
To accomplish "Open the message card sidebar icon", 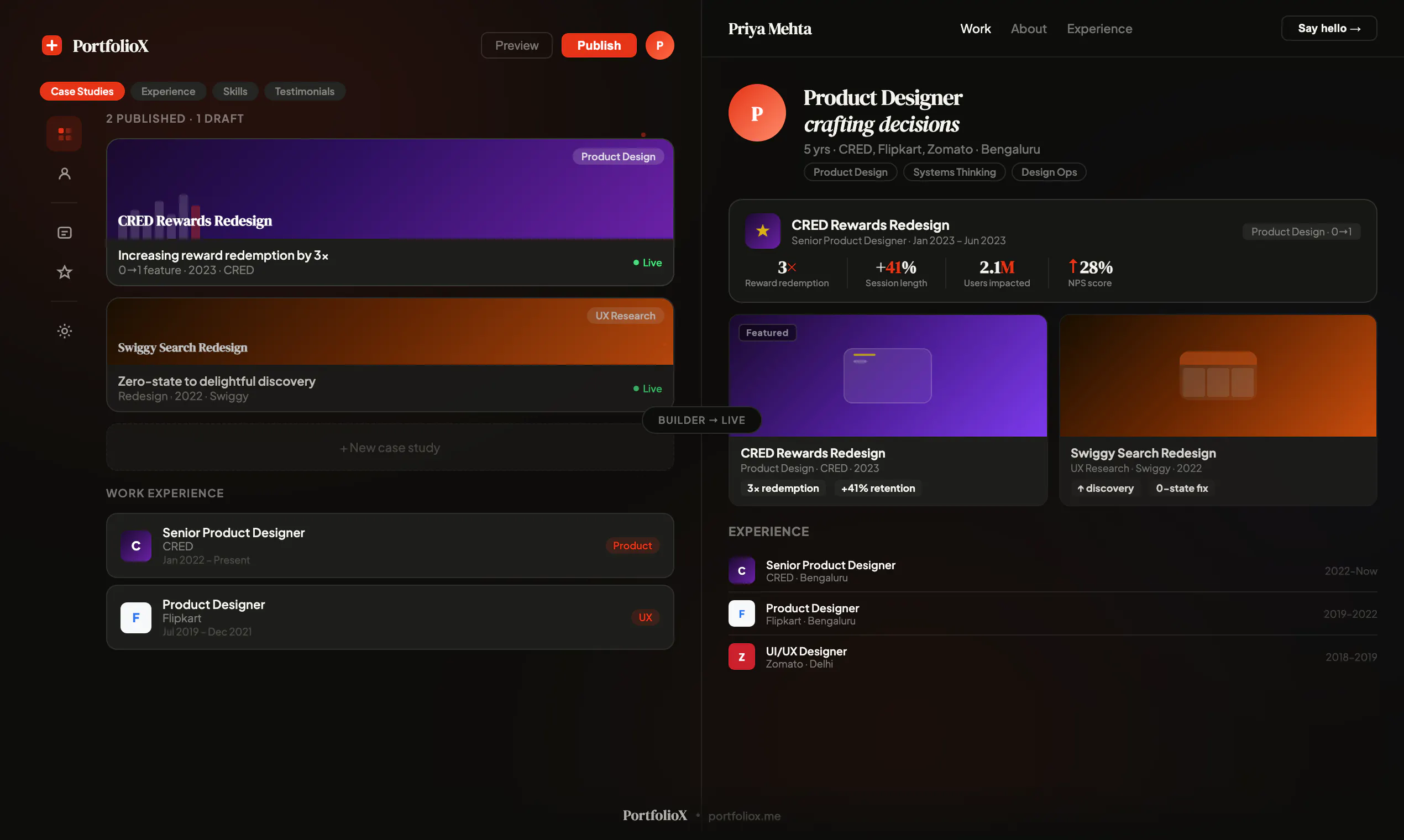I will coord(65,233).
